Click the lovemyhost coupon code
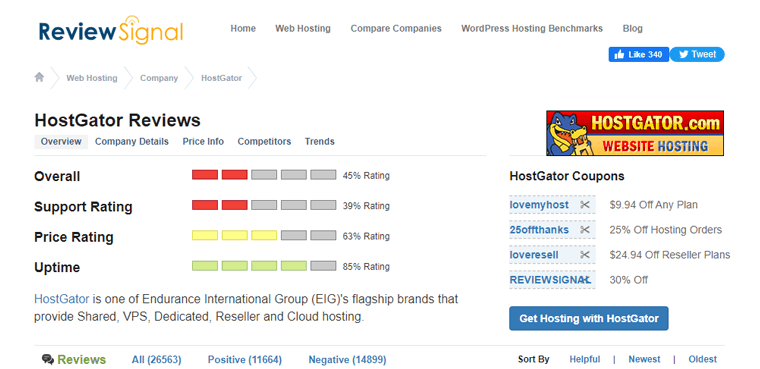The width and height of the screenshot is (760, 369). [x=539, y=205]
